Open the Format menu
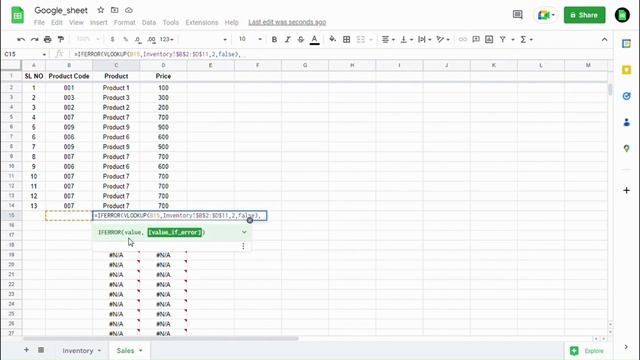This screenshot has height=360, width=640. click(x=124, y=22)
